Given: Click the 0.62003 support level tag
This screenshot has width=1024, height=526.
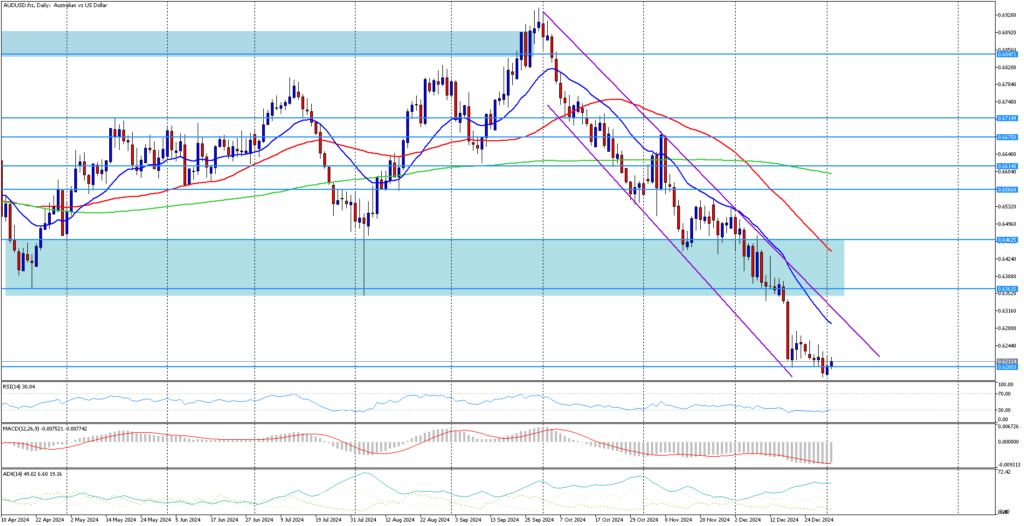Looking at the screenshot, I should [1006, 367].
